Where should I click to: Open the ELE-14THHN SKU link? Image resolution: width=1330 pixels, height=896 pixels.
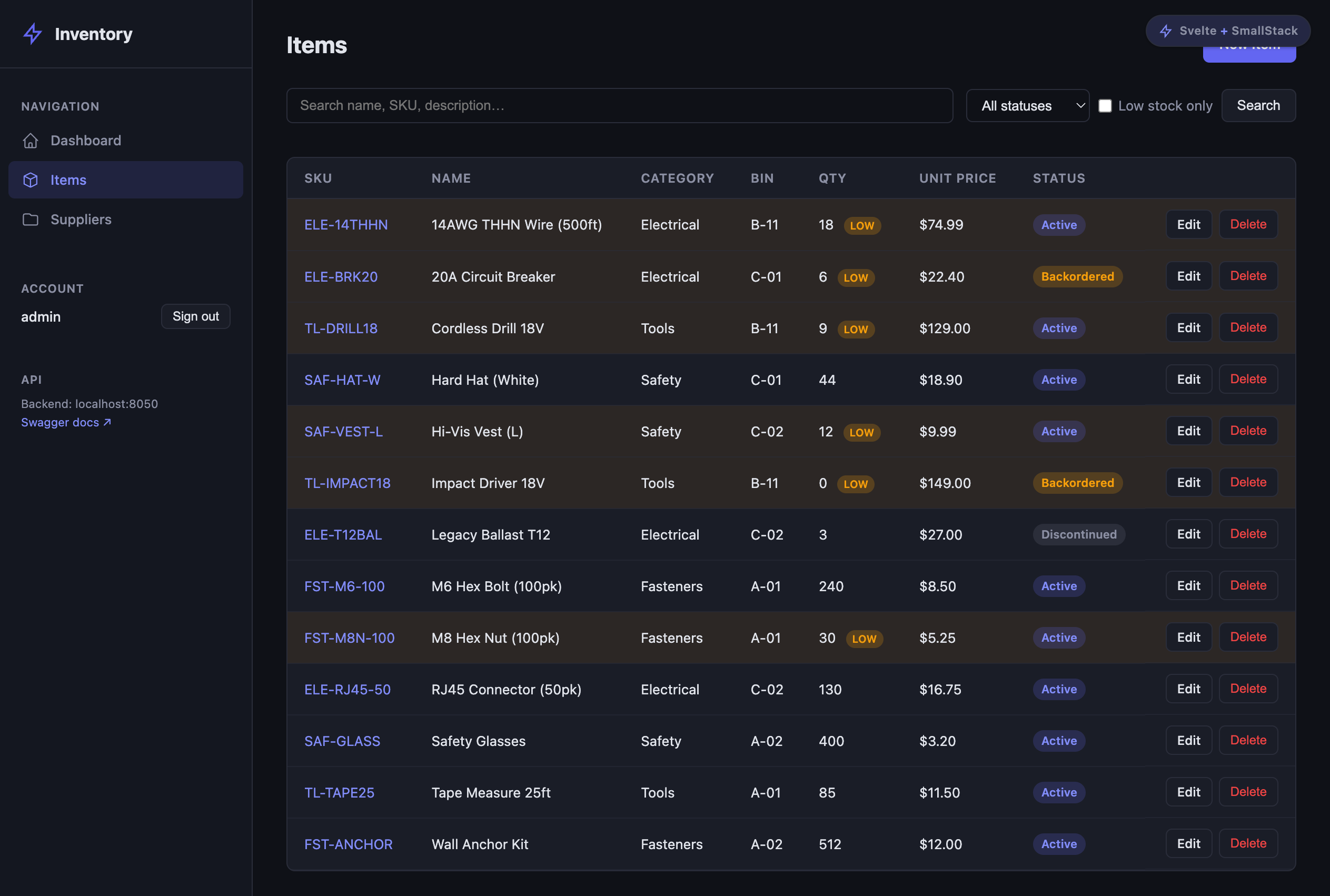pos(346,225)
